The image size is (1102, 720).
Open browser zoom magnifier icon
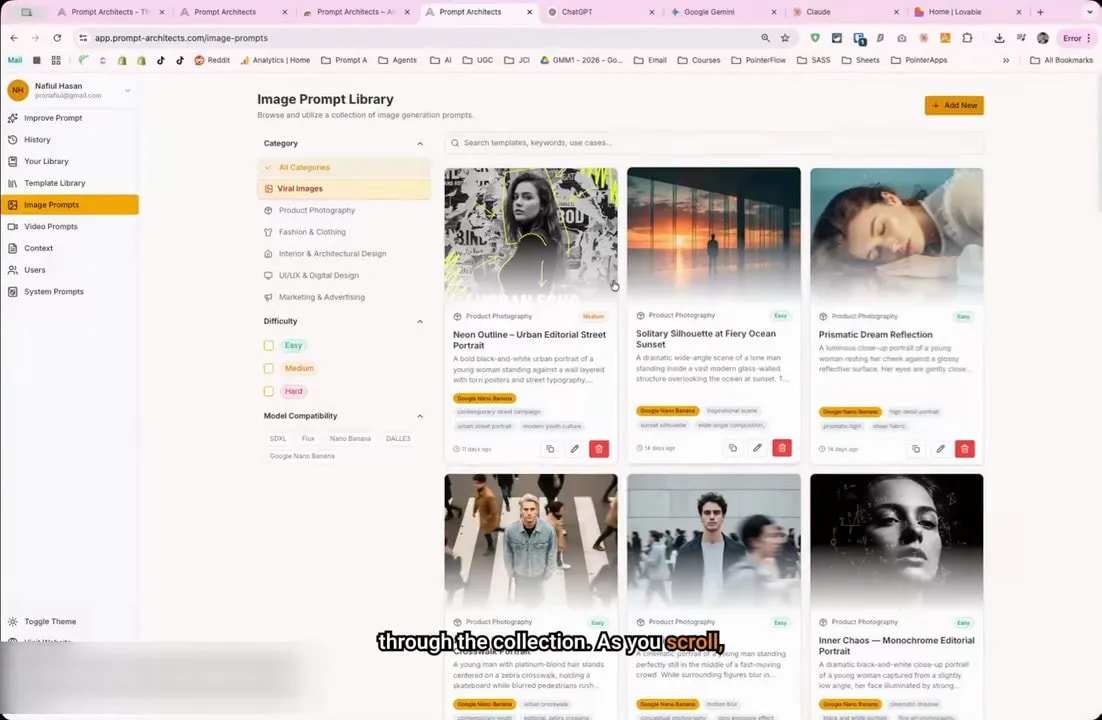[765, 38]
